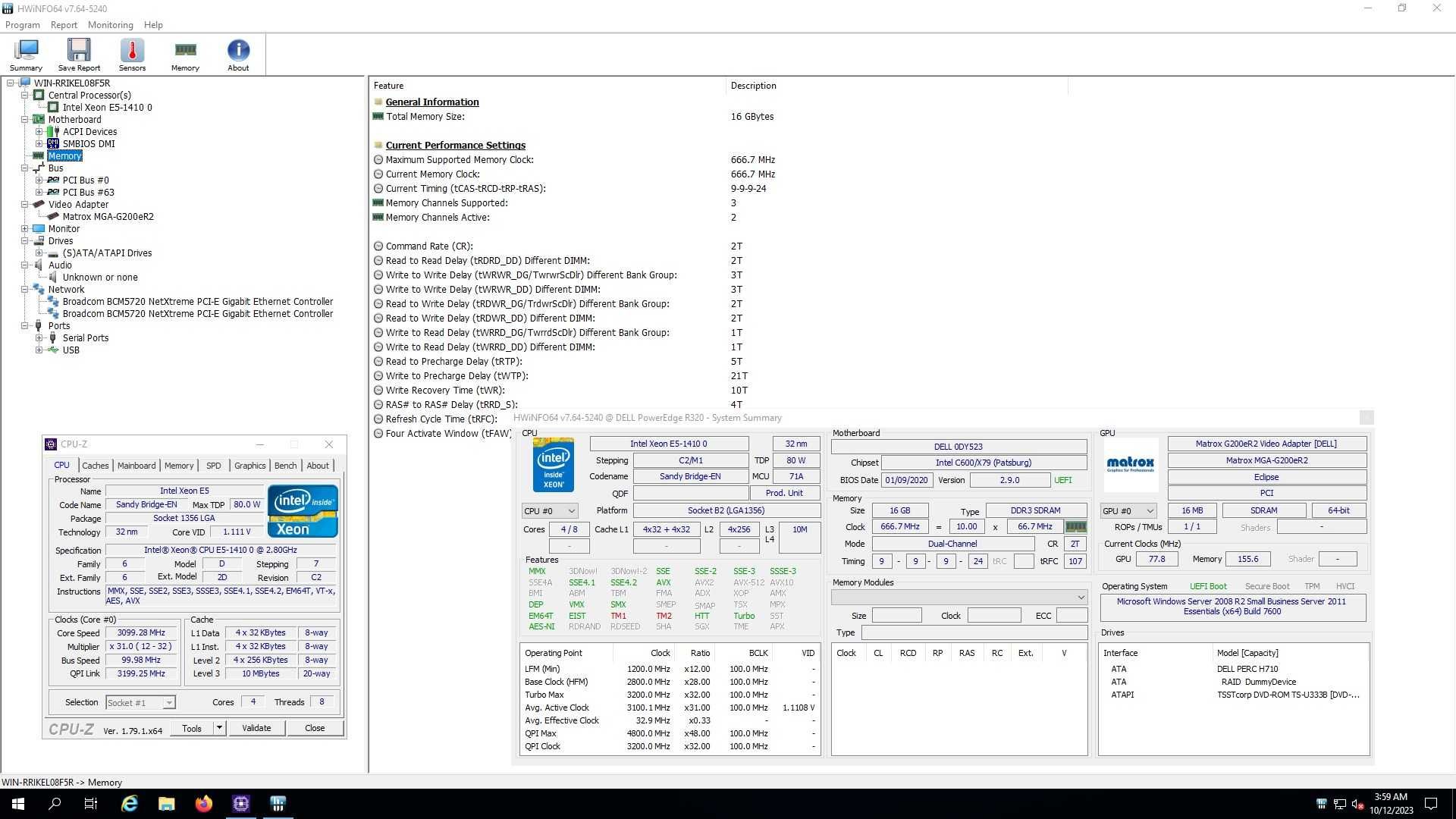Screen dimensions: 1456x819
Task: Open taskbar Search magnifier
Action: point(55,804)
